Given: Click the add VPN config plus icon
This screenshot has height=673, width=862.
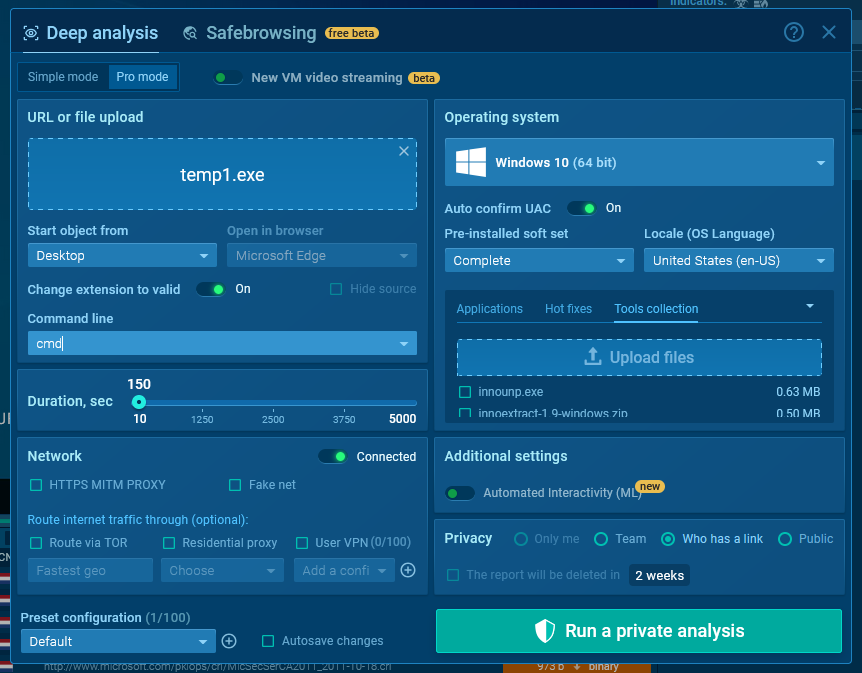Looking at the screenshot, I should 408,570.
